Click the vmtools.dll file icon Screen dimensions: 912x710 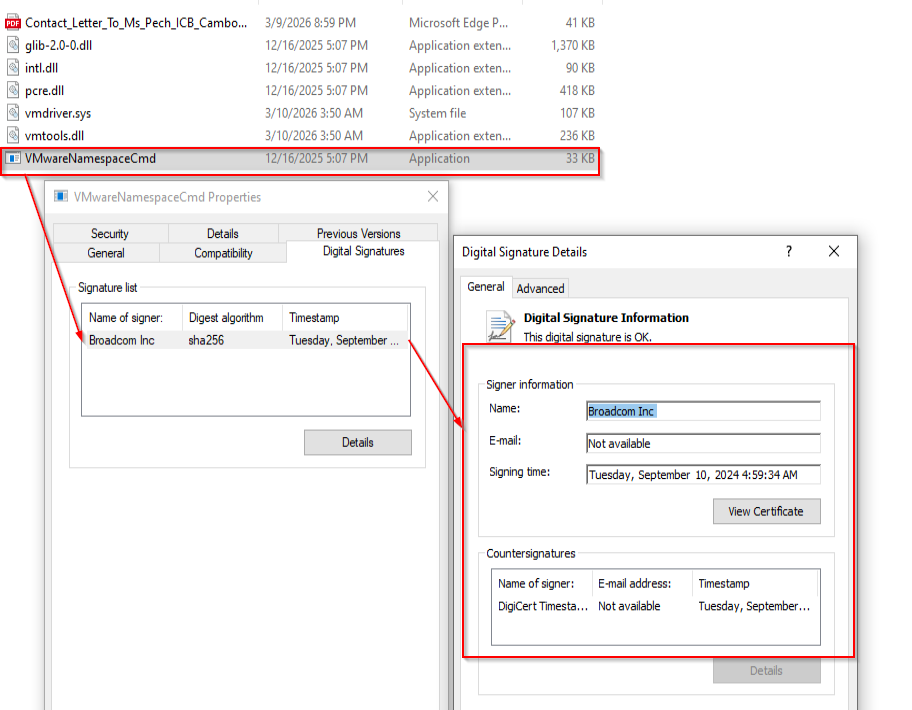tap(13, 135)
